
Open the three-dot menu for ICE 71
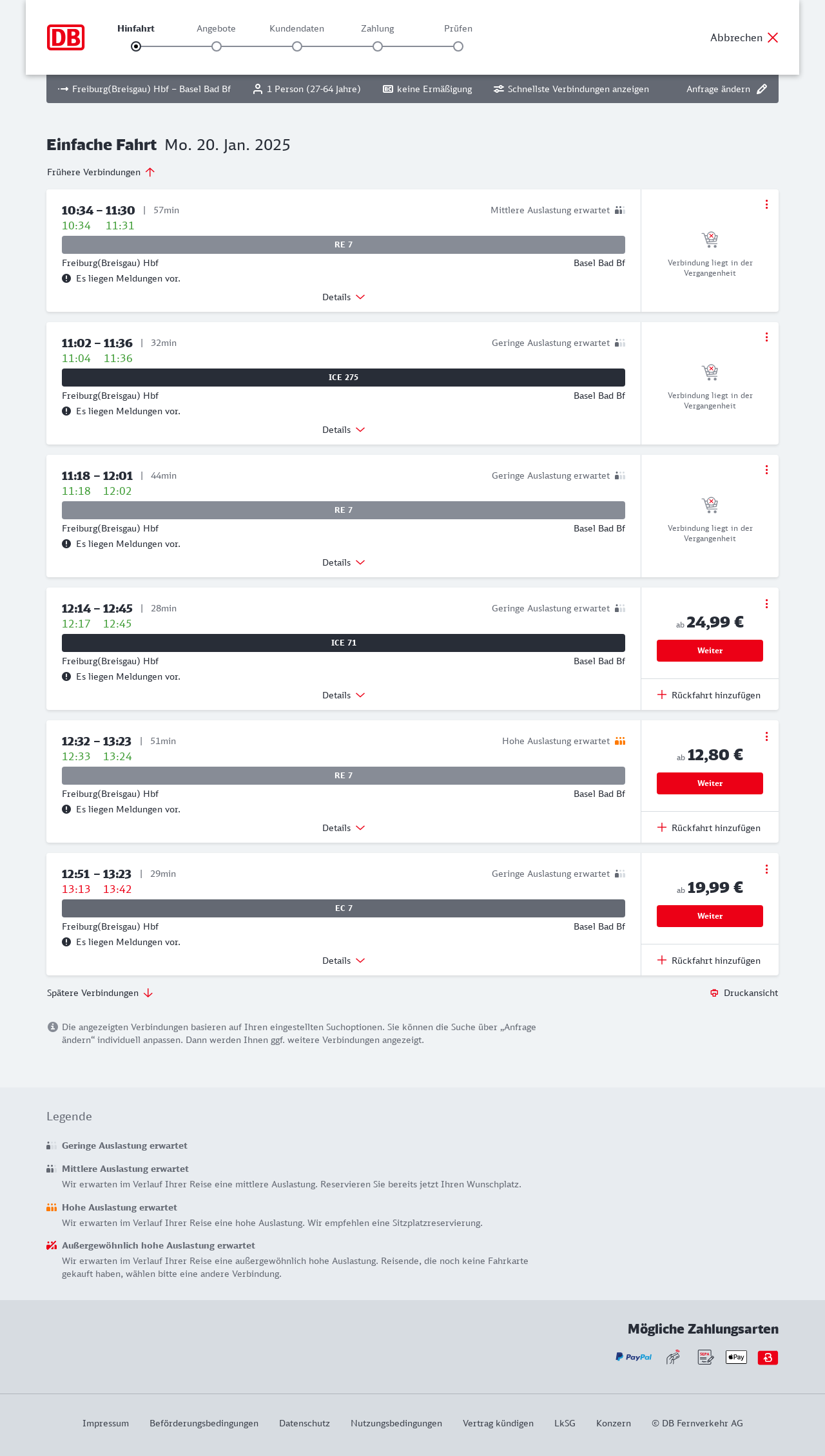click(766, 604)
